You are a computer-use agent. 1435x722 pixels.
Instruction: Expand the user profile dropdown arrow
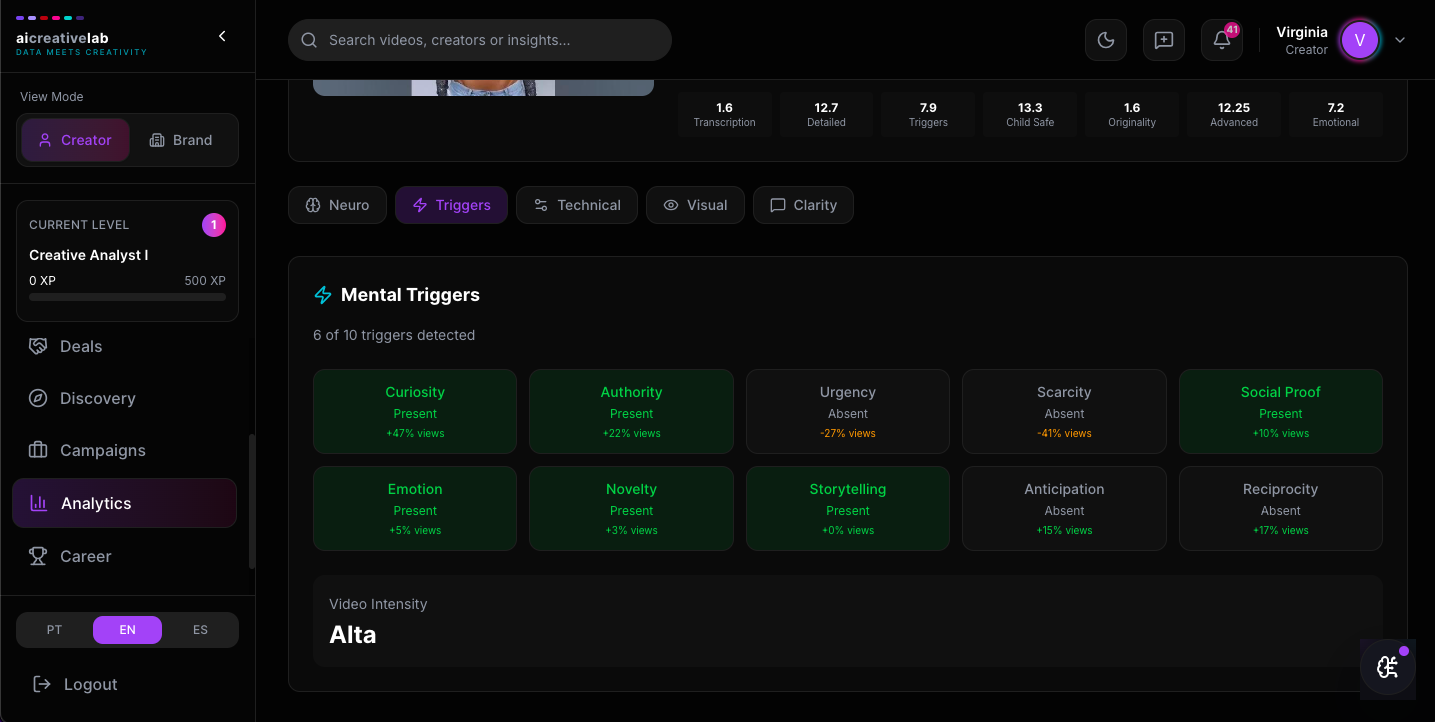click(x=1400, y=40)
